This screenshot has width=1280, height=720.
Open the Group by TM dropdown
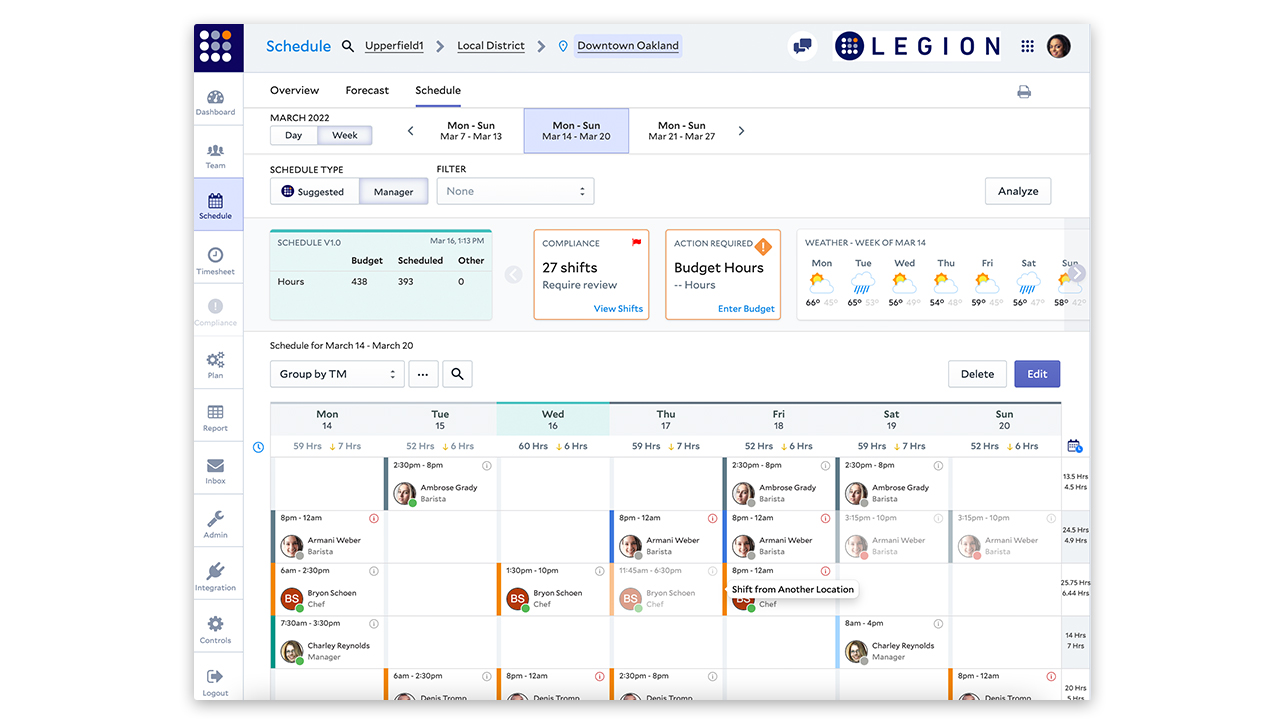[x=337, y=373]
